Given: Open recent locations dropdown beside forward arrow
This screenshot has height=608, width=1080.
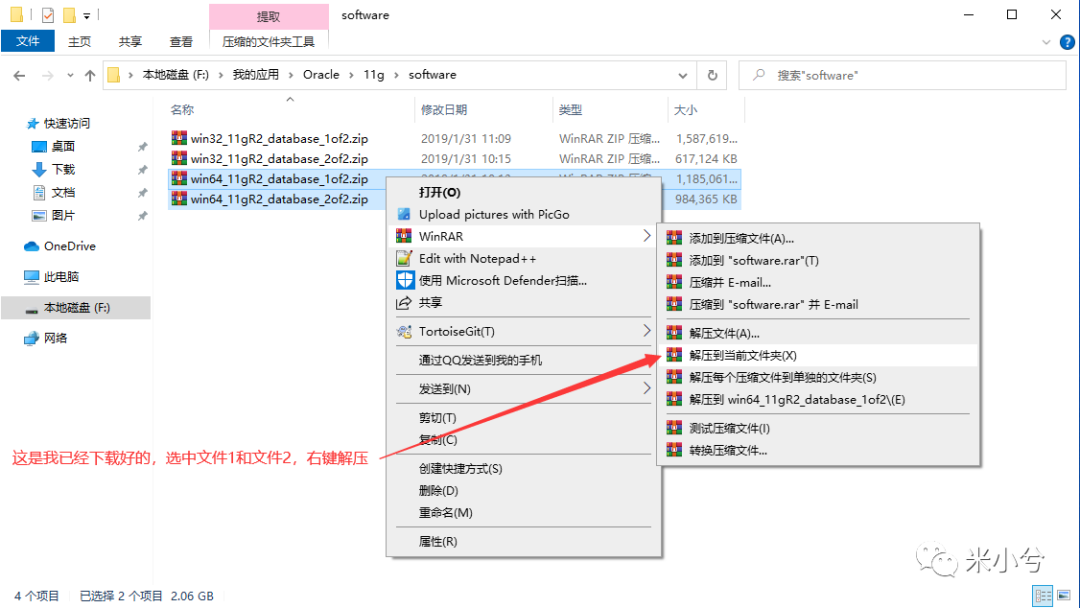Looking at the screenshot, I should click(70, 75).
